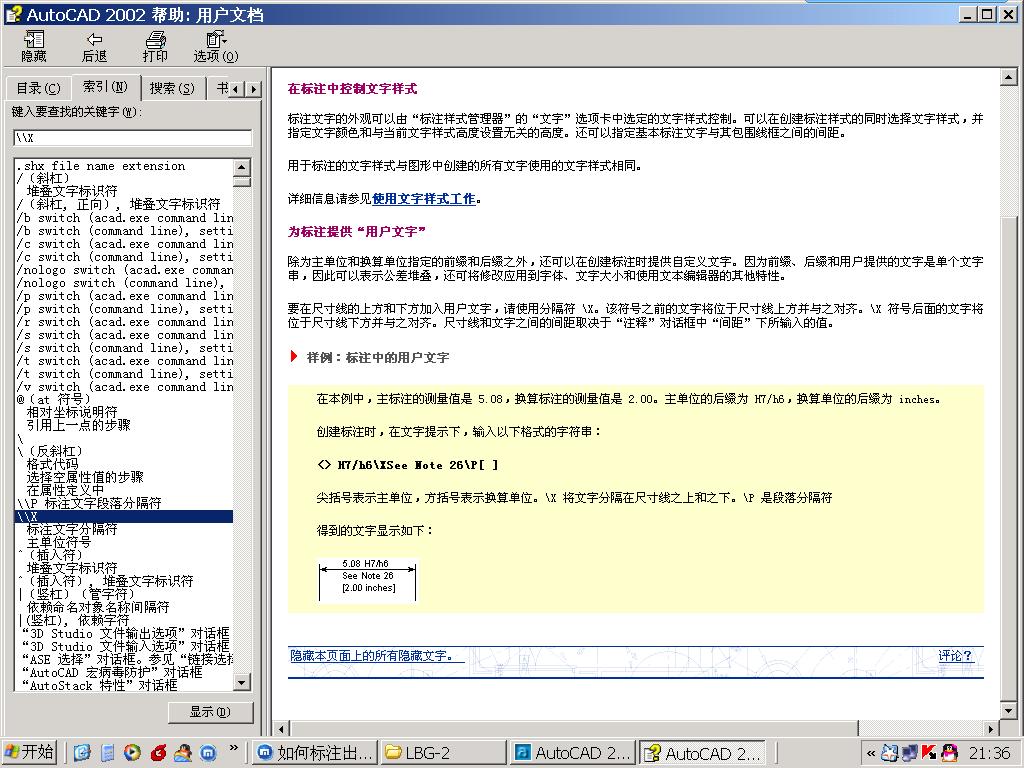Viewport: 1024px width, 768px height.
Task: Open the Windows 开始 Start button
Action: [29, 752]
